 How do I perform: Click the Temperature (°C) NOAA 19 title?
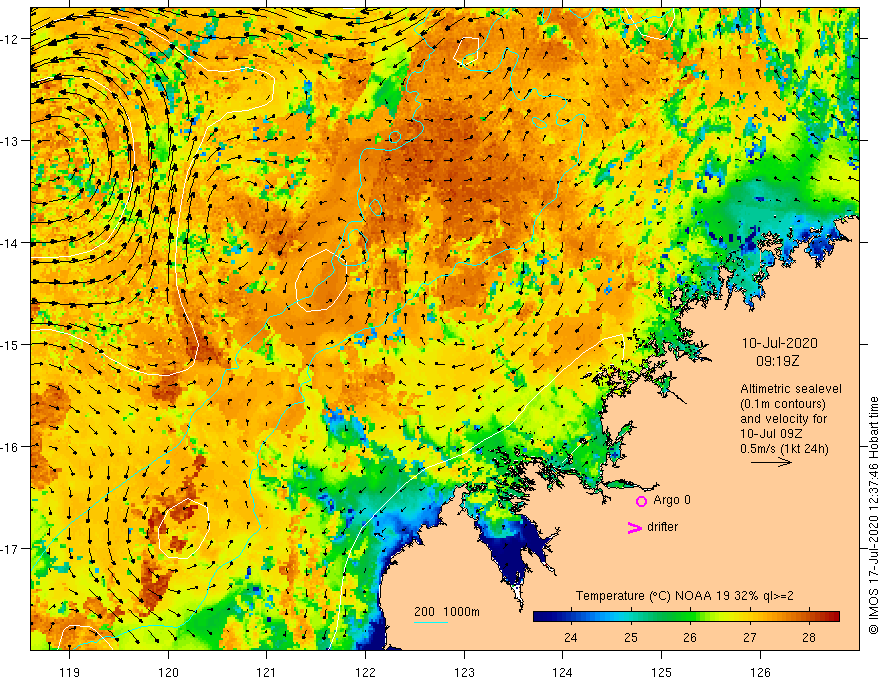[685, 596]
